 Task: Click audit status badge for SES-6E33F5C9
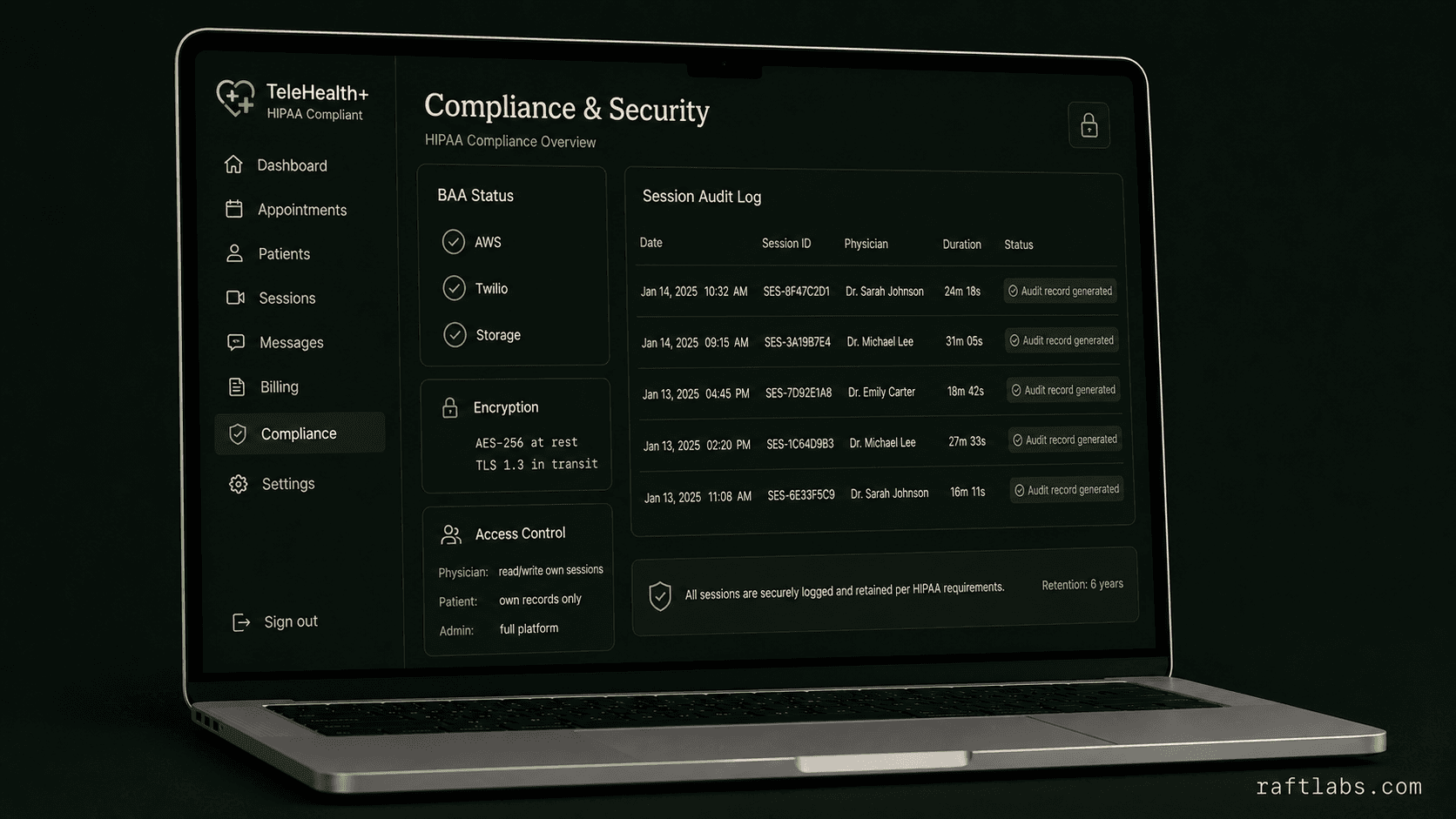point(1067,489)
